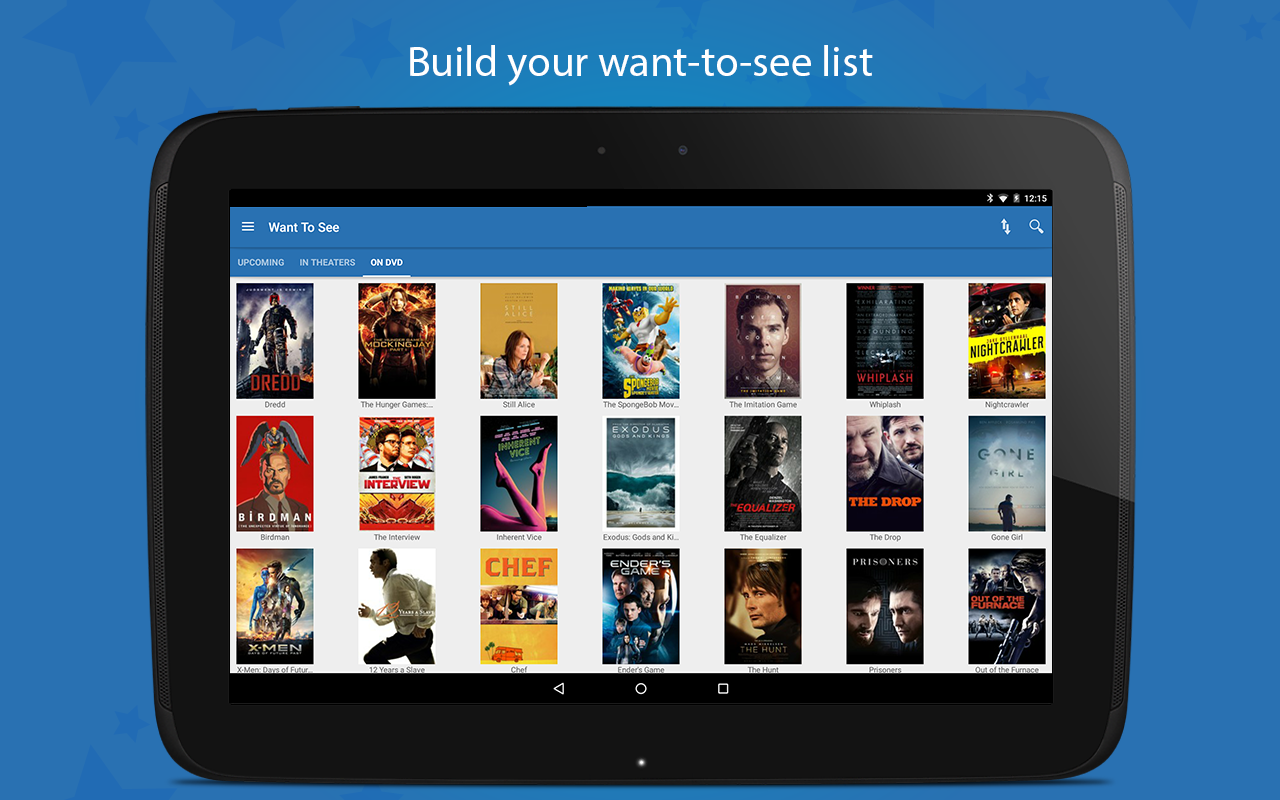Click the 'Dredd' title caption

[275, 405]
